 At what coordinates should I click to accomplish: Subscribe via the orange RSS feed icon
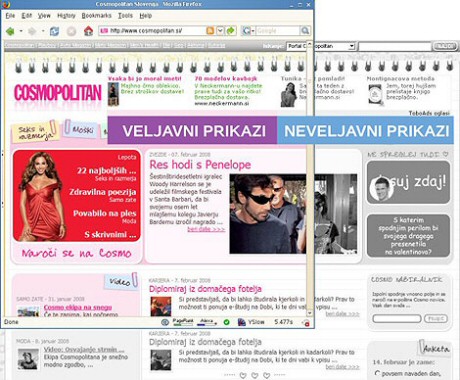[210, 31]
